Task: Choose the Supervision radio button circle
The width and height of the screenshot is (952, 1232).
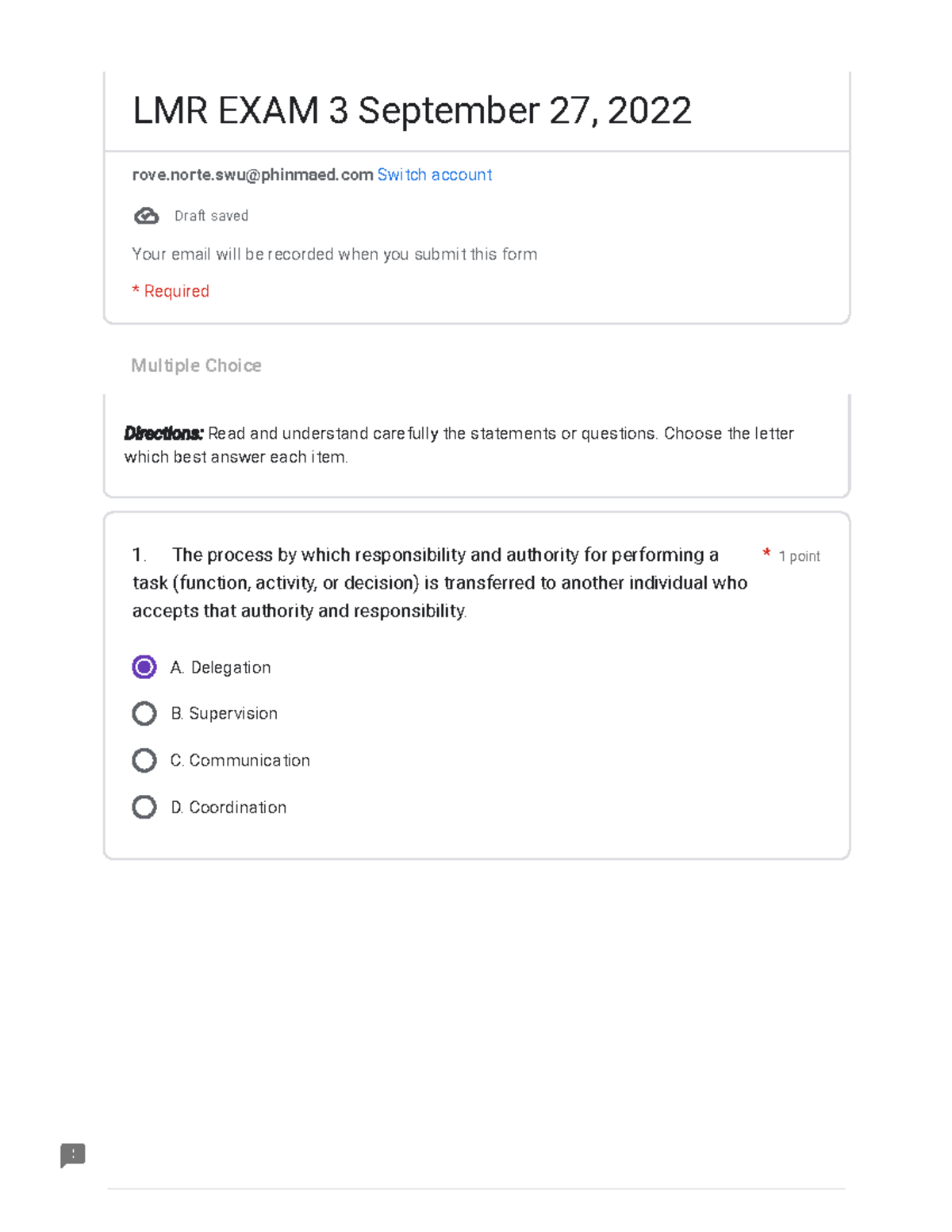Action: [x=144, y=713]
